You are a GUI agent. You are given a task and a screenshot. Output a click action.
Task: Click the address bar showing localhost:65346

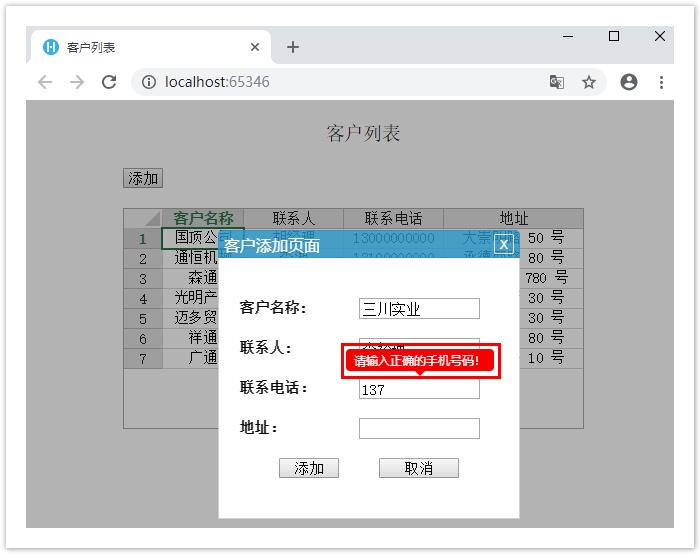click(x=340, y=82)
